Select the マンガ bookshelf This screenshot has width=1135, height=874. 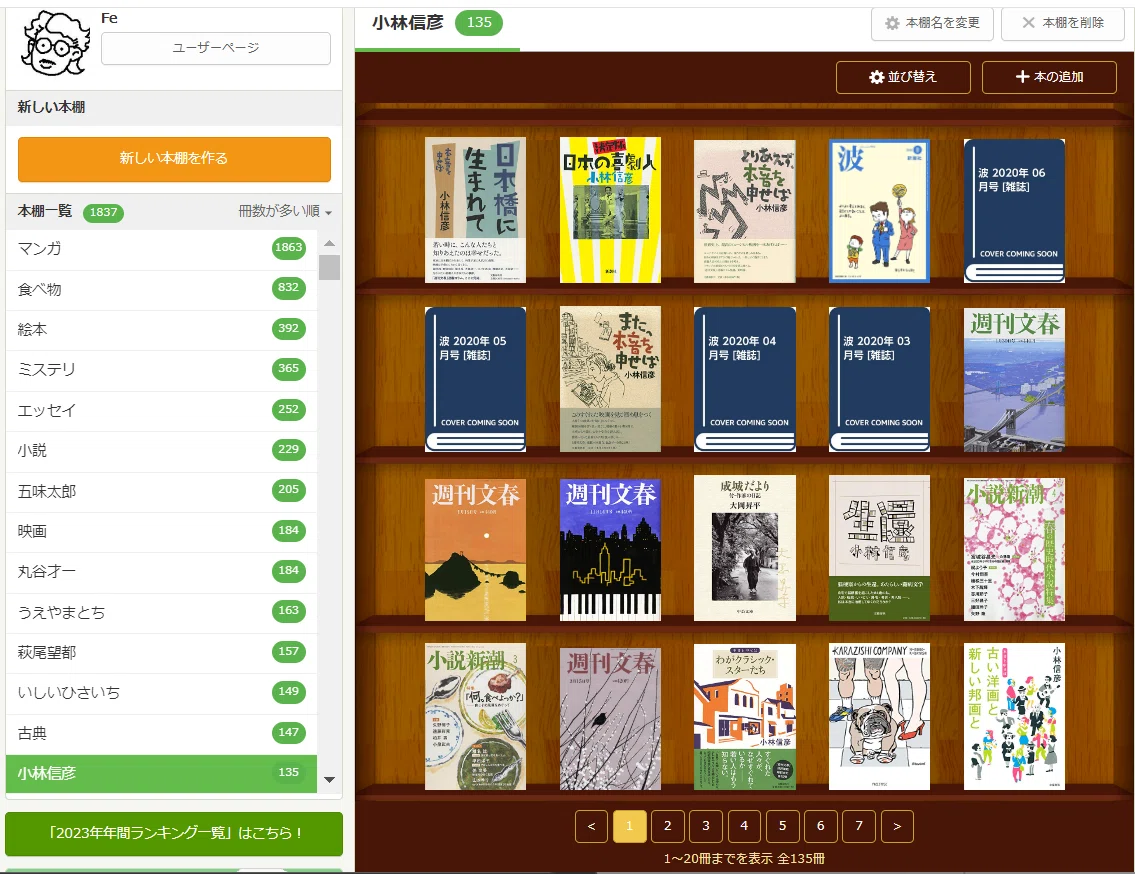(161, 249)
